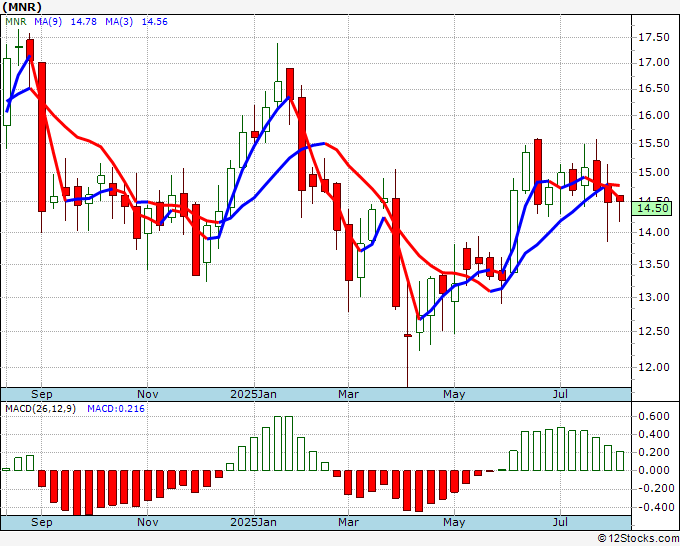
Task: Click Nov on the MACD panel time axis
Action: coord(147,522)
